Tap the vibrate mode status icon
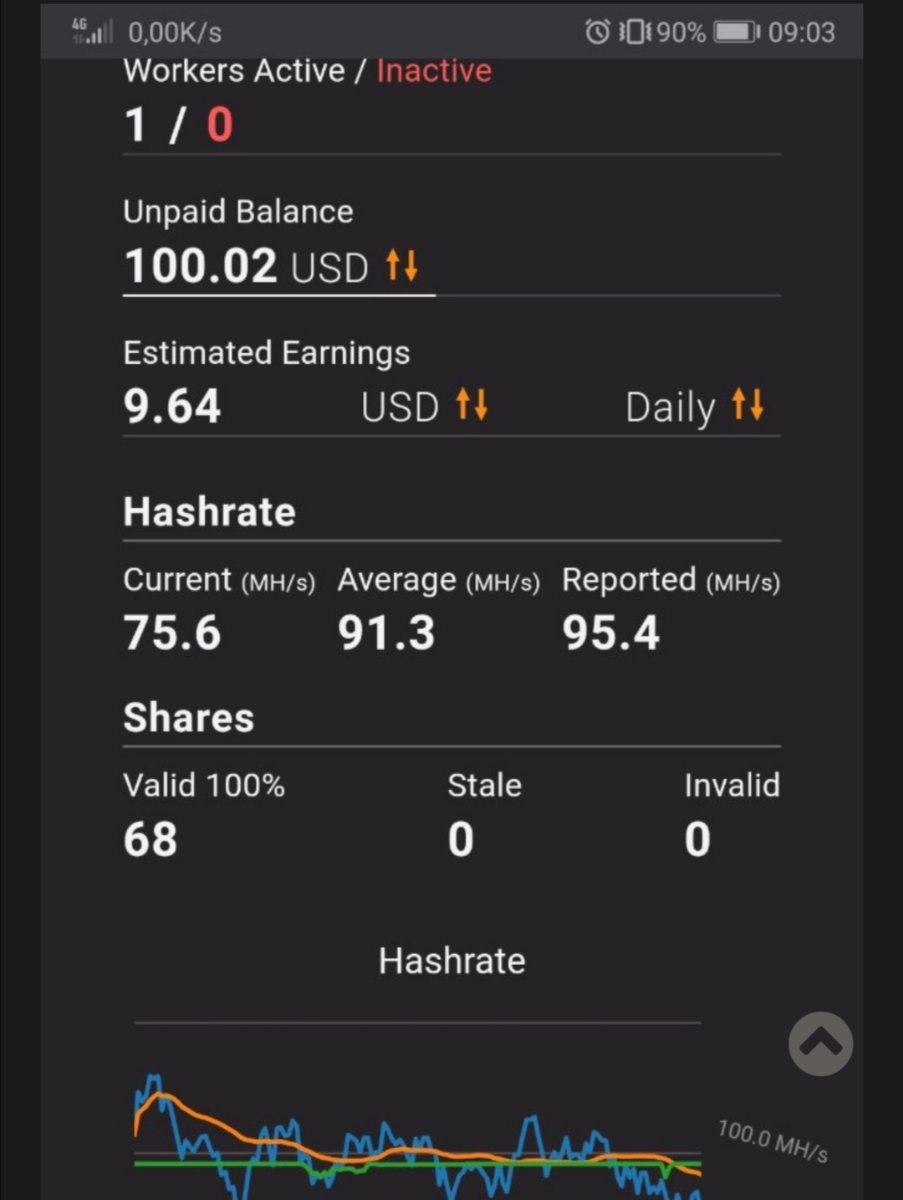Viewport: 903px width, 1200px height. coord(636,32)
